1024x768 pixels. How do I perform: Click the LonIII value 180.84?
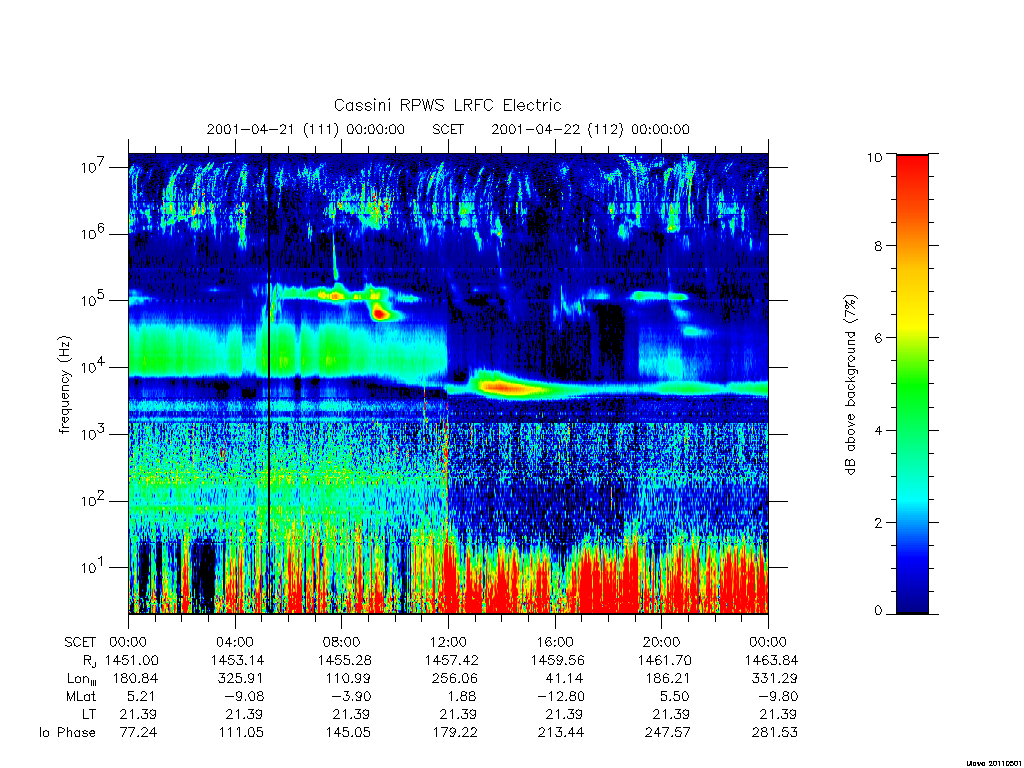point(135,679)
